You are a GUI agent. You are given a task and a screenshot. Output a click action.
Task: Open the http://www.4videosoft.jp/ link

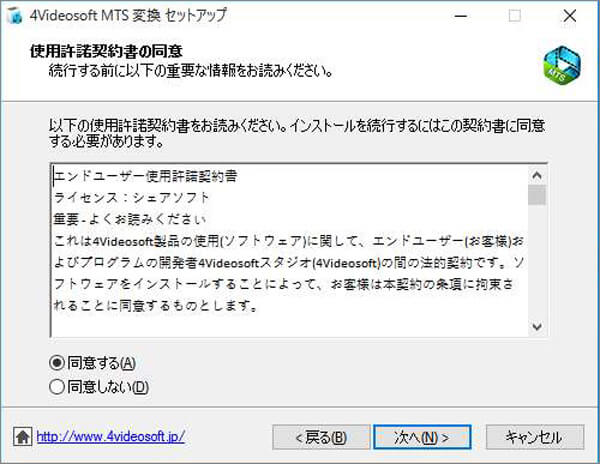(111, 436)
